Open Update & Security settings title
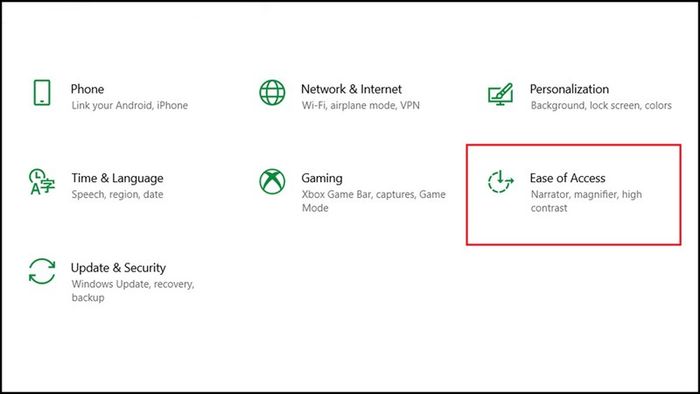700x394 pixels. (118, 268)
